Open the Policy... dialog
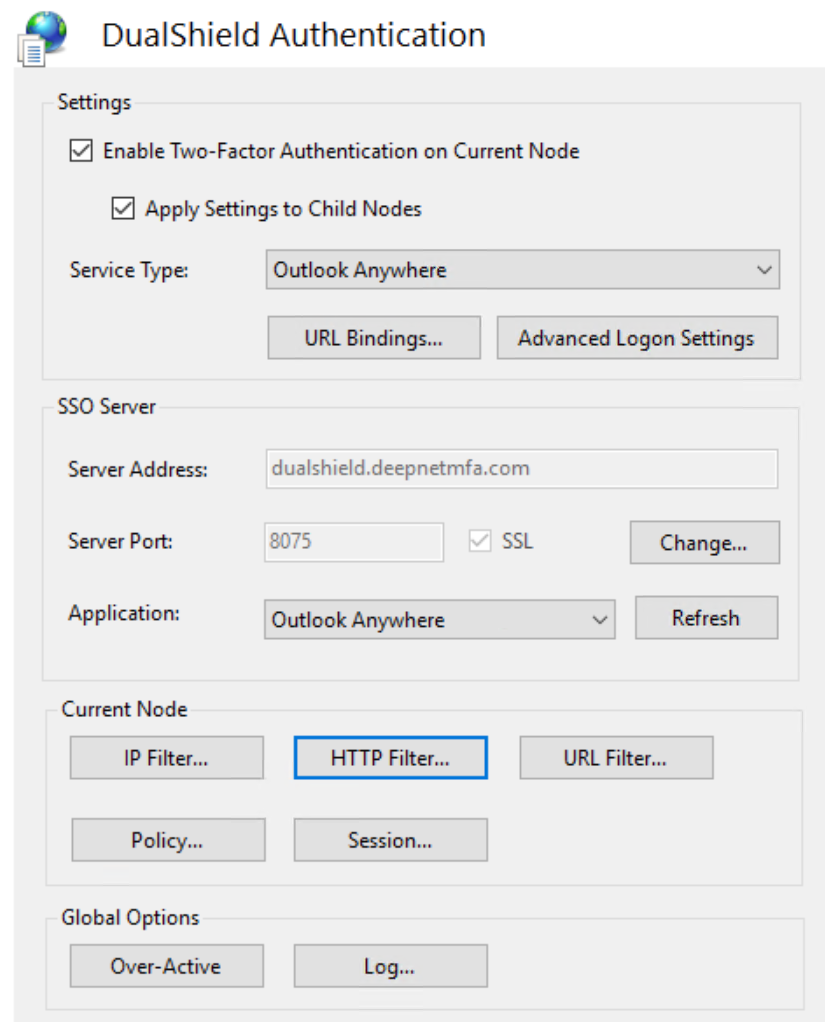 (168, 840)
